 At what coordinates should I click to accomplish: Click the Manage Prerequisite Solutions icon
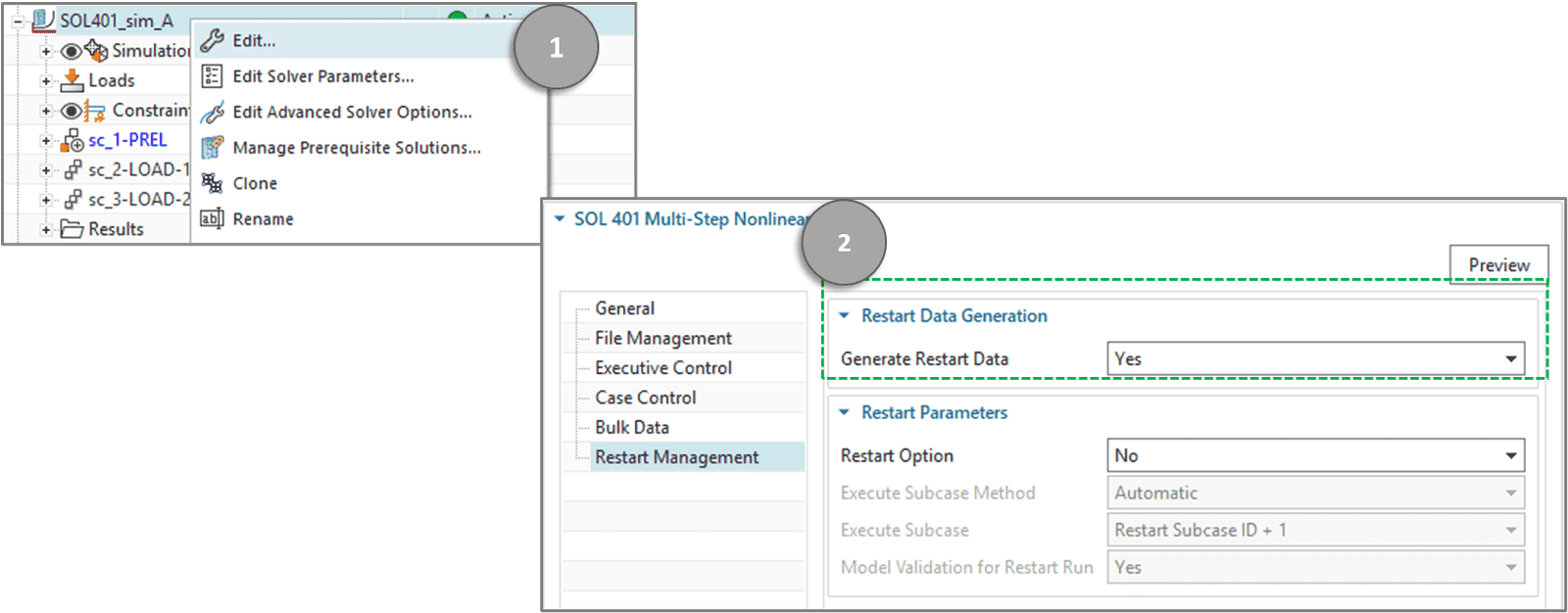point(212,148)
